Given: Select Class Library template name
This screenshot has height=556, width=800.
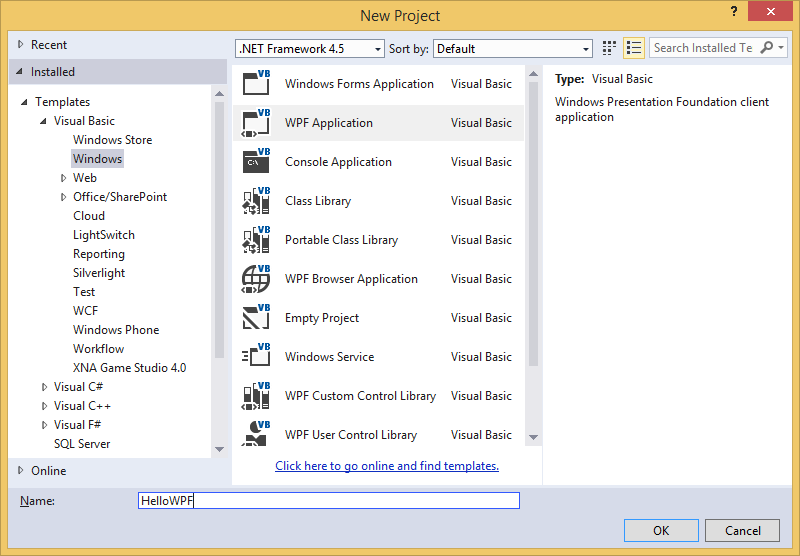Looking at the screenshot, I should [318, 201].
